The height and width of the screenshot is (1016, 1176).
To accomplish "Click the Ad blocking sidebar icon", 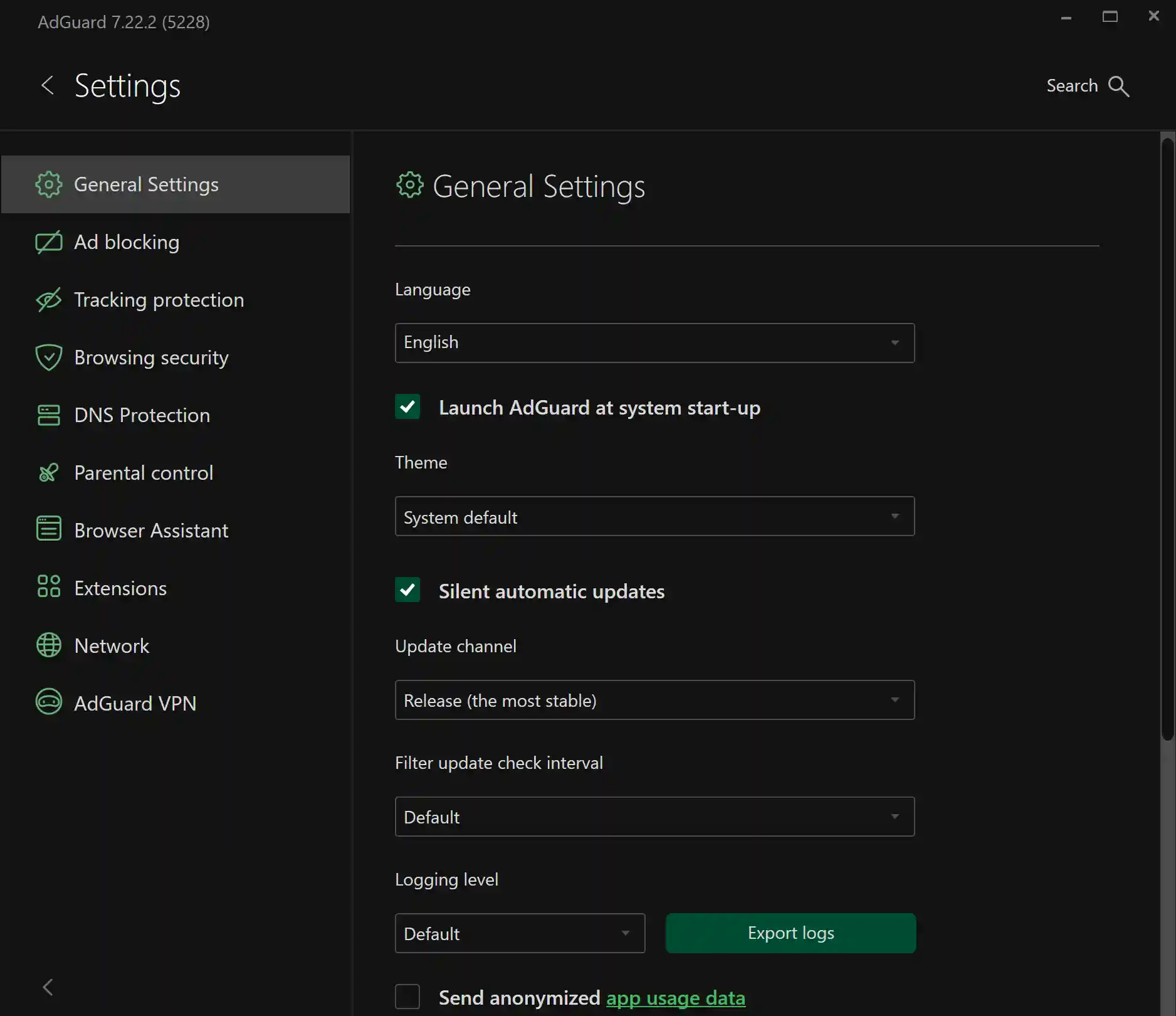I will point(48,242).
